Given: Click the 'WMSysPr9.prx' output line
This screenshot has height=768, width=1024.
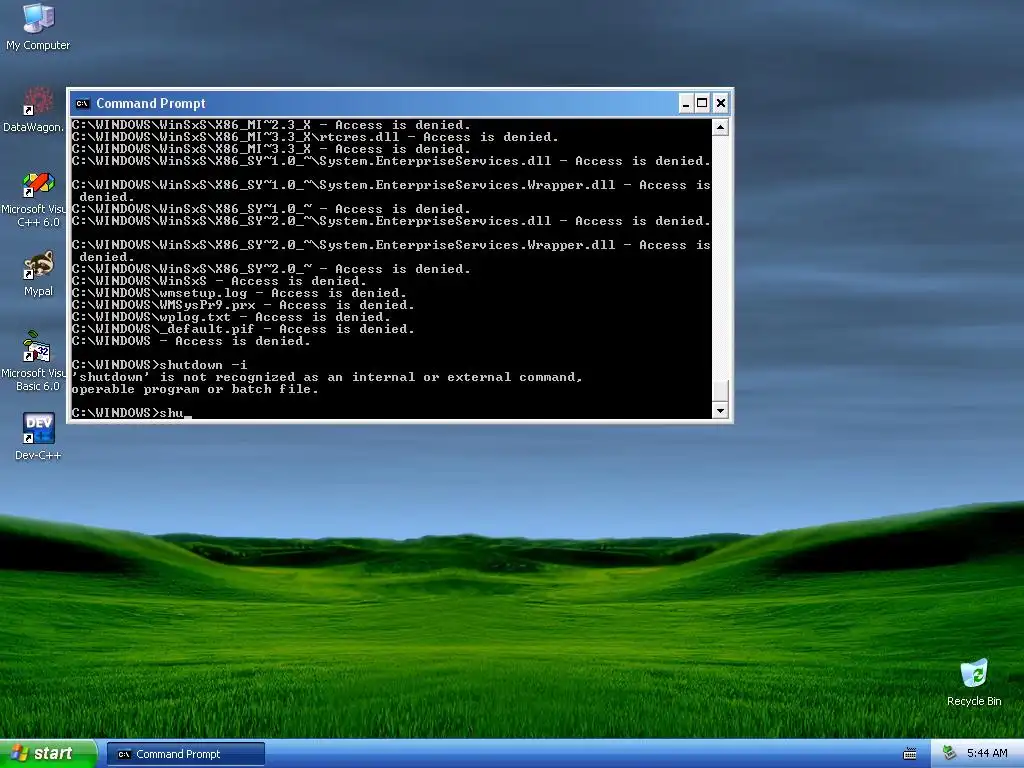Looking at the screenshot, I should click(243, 305).
